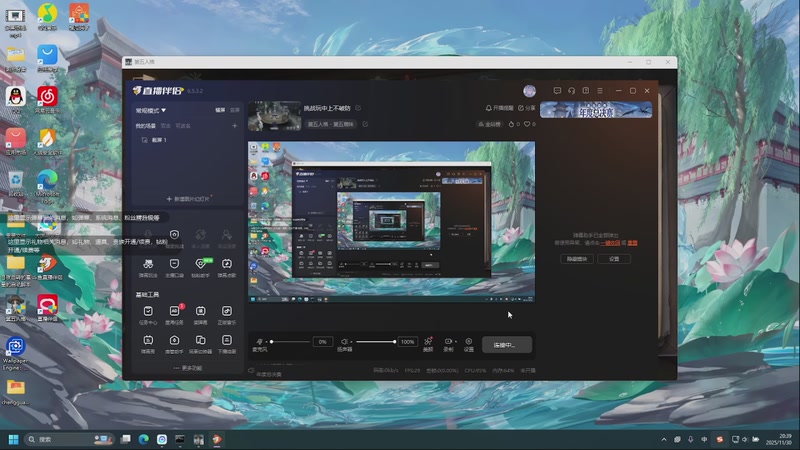Open the 录制 recording options dropdown arrow
Viewport: 800px width, 450px height.
click(455, 341)
